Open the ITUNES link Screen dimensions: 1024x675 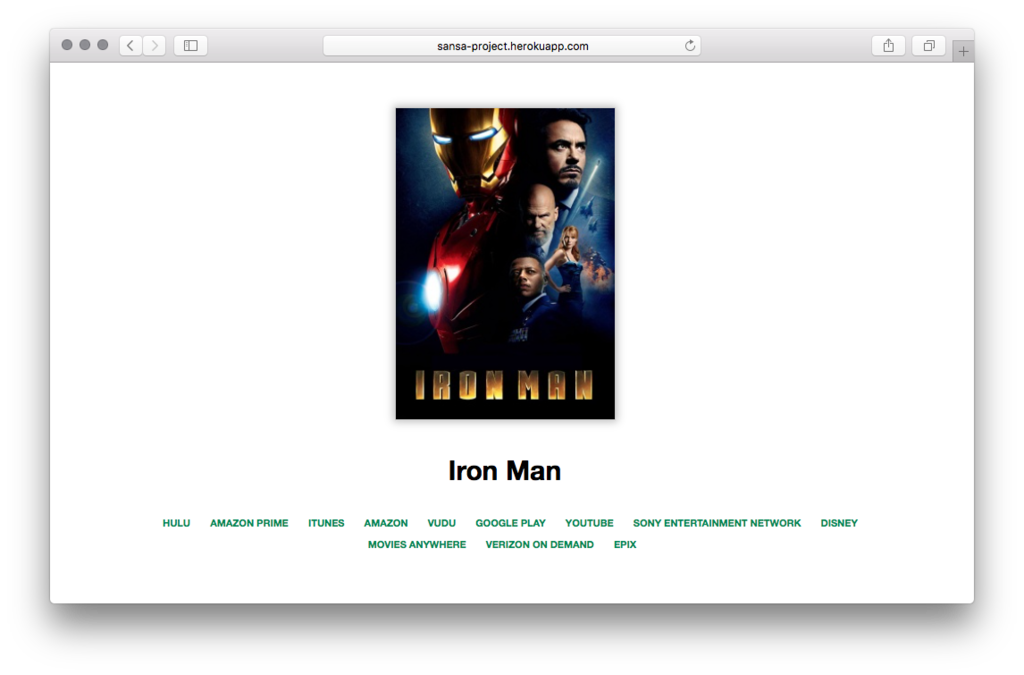326,523
